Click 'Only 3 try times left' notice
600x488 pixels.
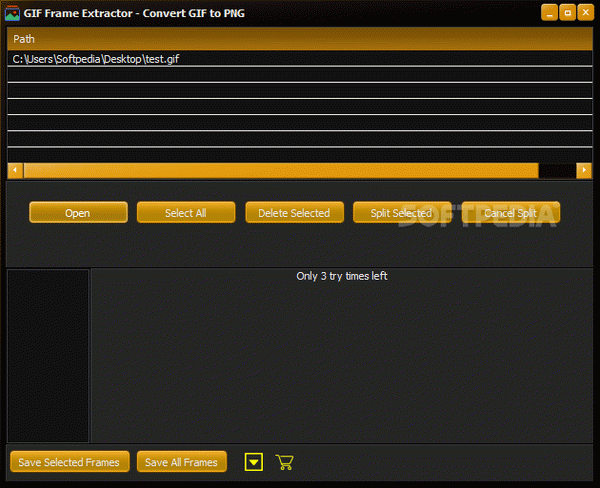pyautogui.click(x=342, y=276)
